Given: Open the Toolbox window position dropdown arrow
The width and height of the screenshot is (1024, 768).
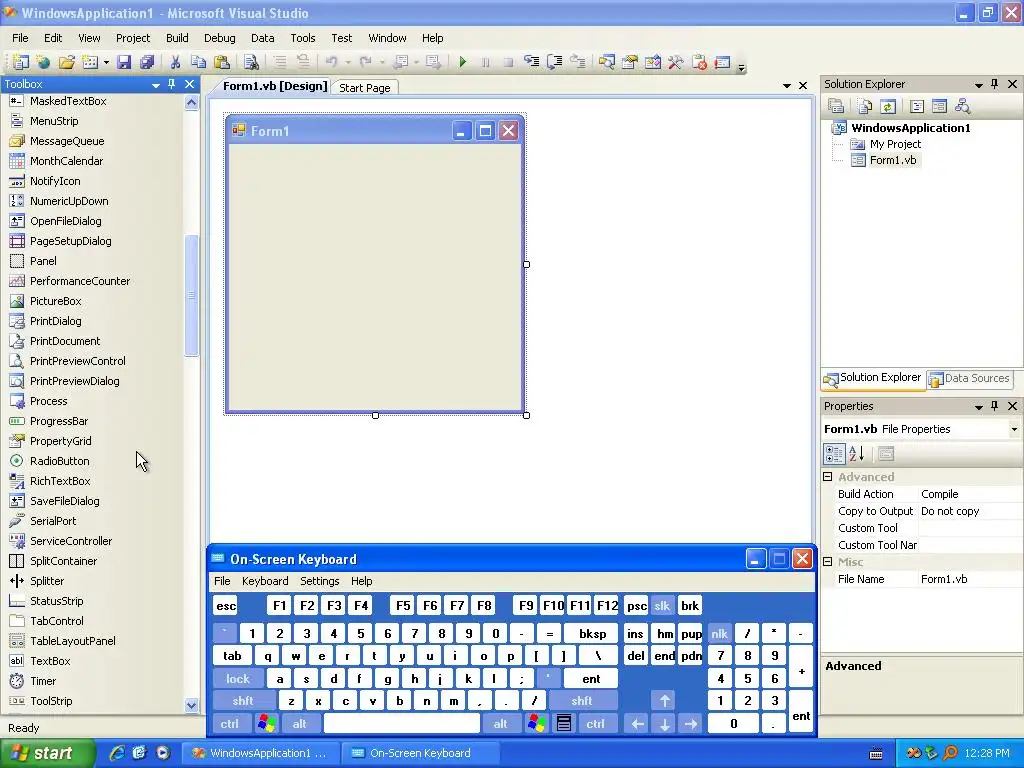Looking at the screenshot, I should [x=155, y=85].
